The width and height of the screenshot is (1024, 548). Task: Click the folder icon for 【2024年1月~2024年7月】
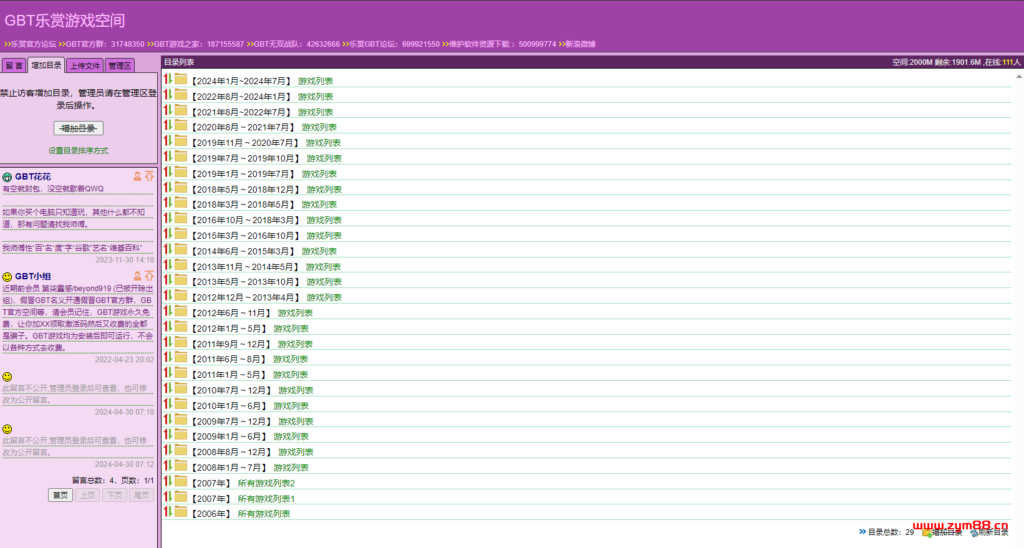pyautogui.click(x=181, y=80)
